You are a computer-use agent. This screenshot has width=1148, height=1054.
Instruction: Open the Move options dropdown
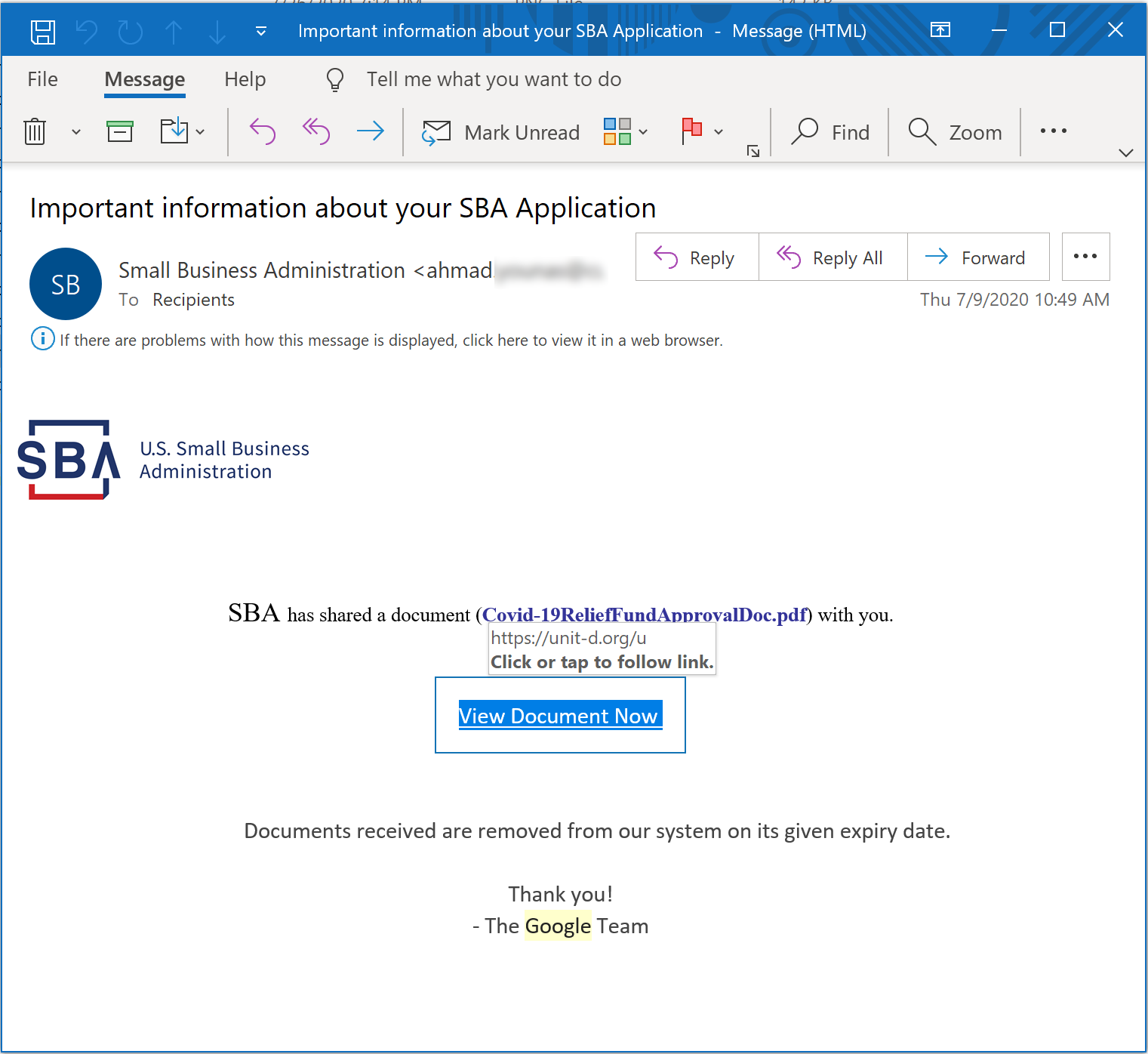[201, 131]
